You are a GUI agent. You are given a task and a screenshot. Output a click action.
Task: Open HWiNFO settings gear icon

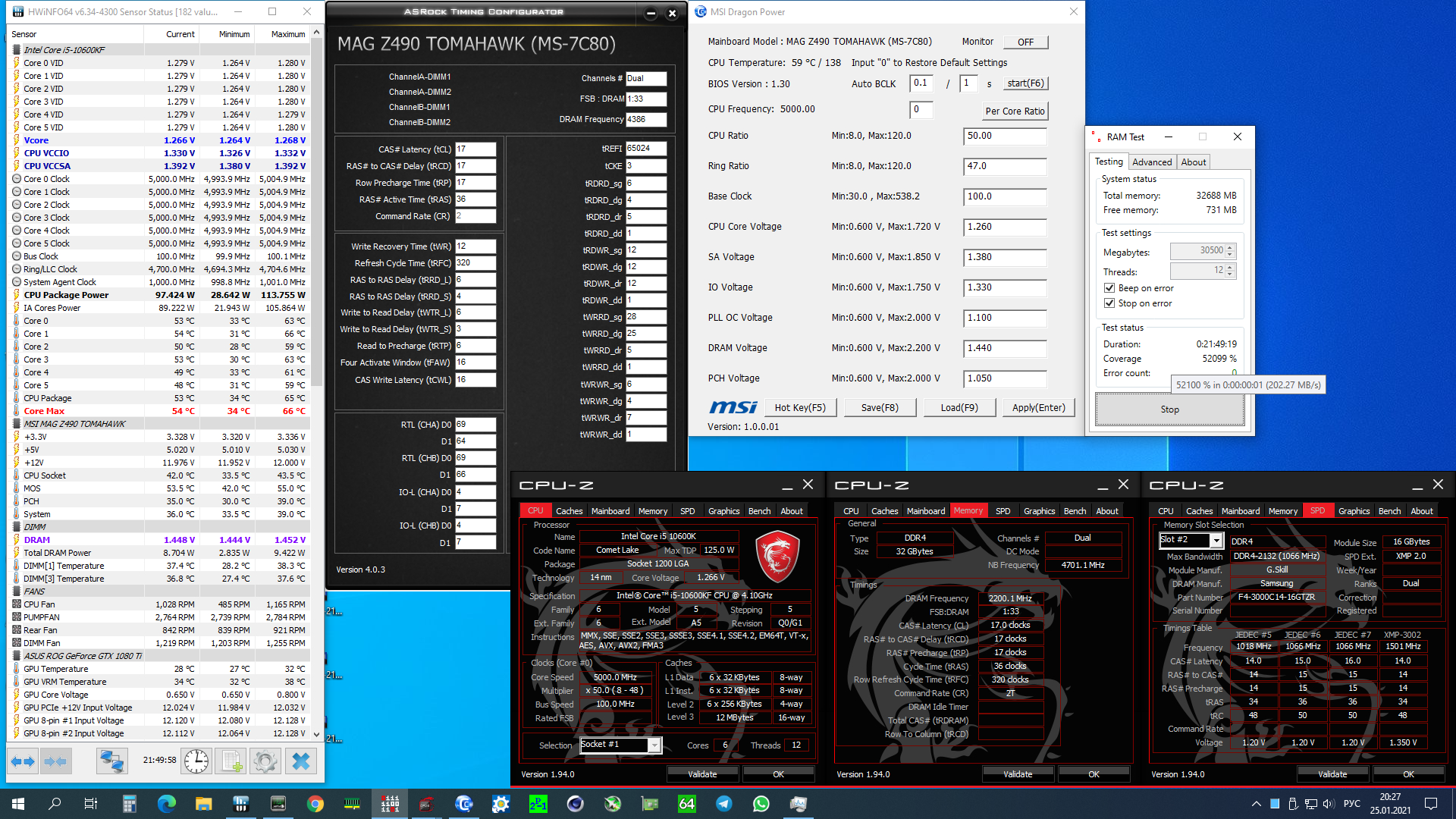(265, 761)
